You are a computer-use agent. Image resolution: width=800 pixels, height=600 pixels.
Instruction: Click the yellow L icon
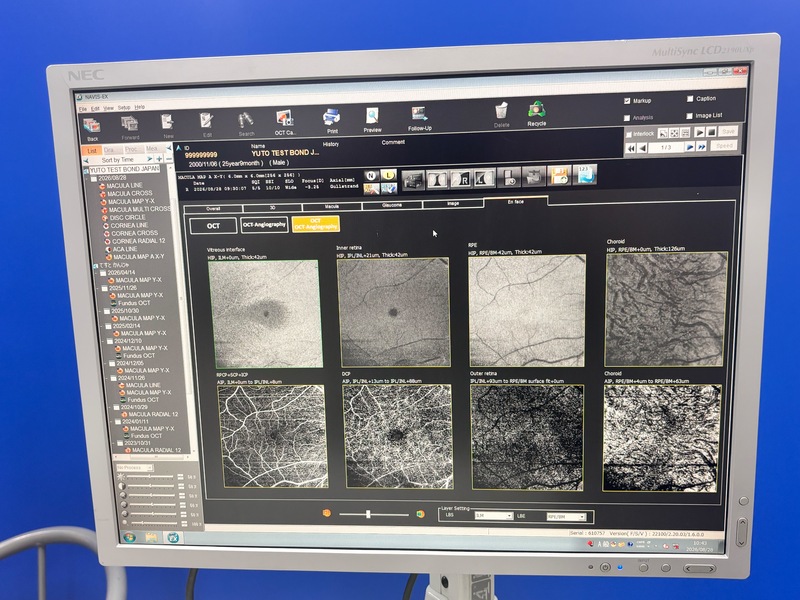click(389, 175)
